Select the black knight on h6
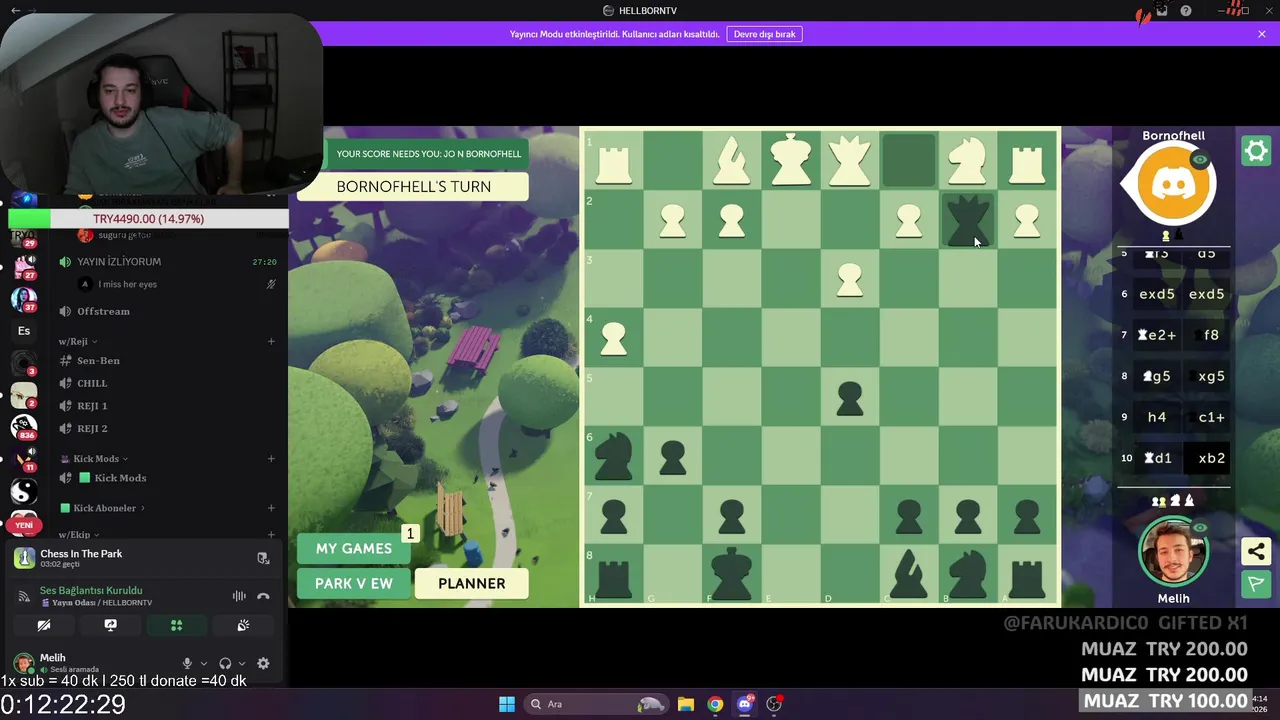Screen dimensions: 1280x720 click(x=613, y=457)
